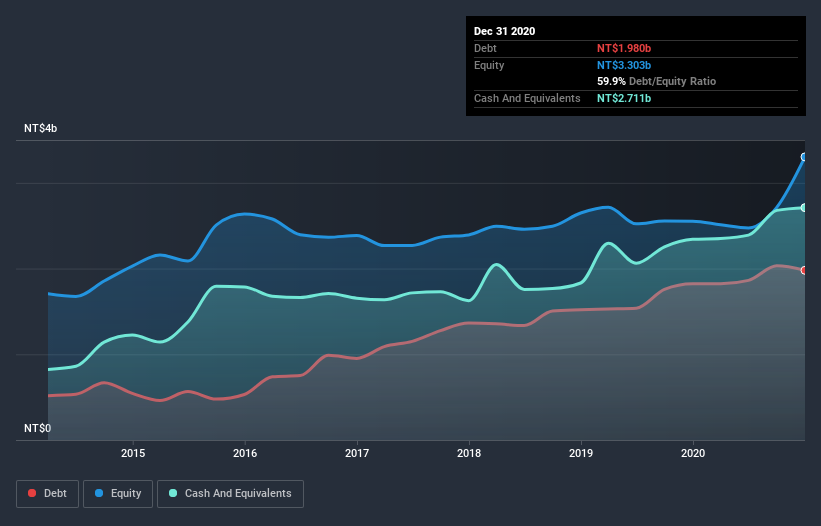This screenshot has width=821, height=526.
Task: Toggle the Debt series legend button
Action: [x=47, y=494]
